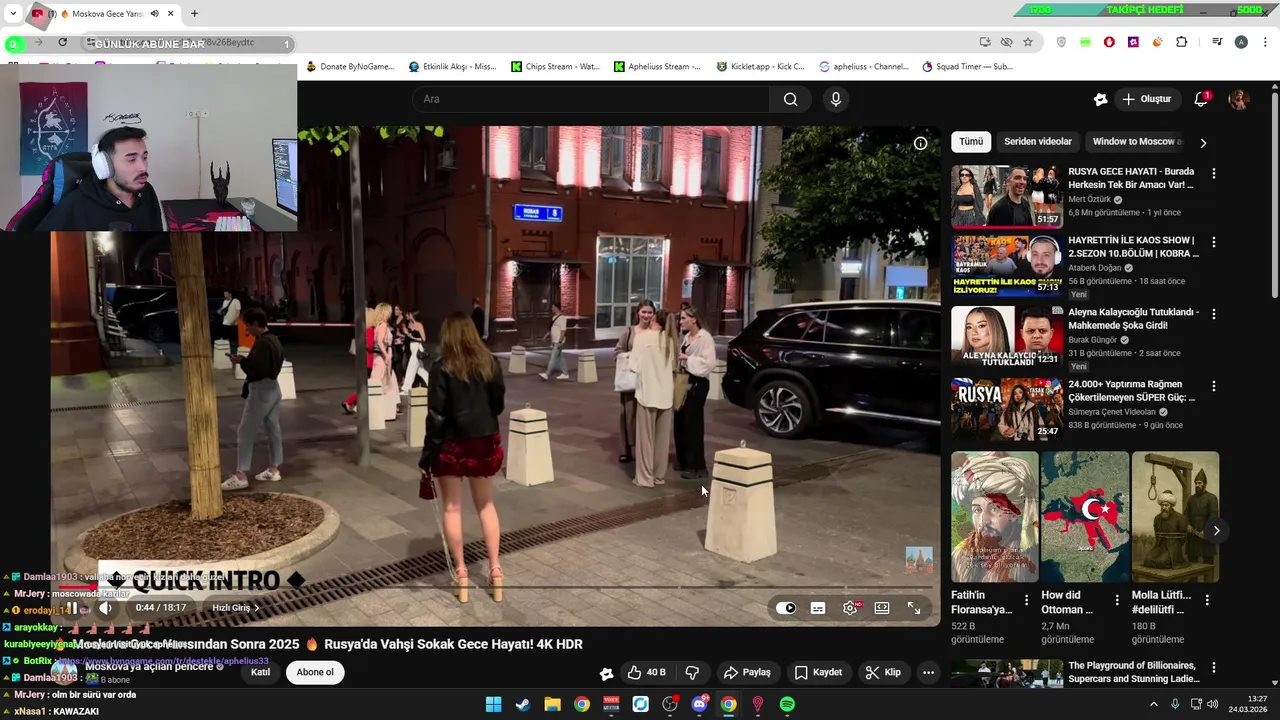Start voice search with microphone icon

pyautogui.click(x=836, y=99)
